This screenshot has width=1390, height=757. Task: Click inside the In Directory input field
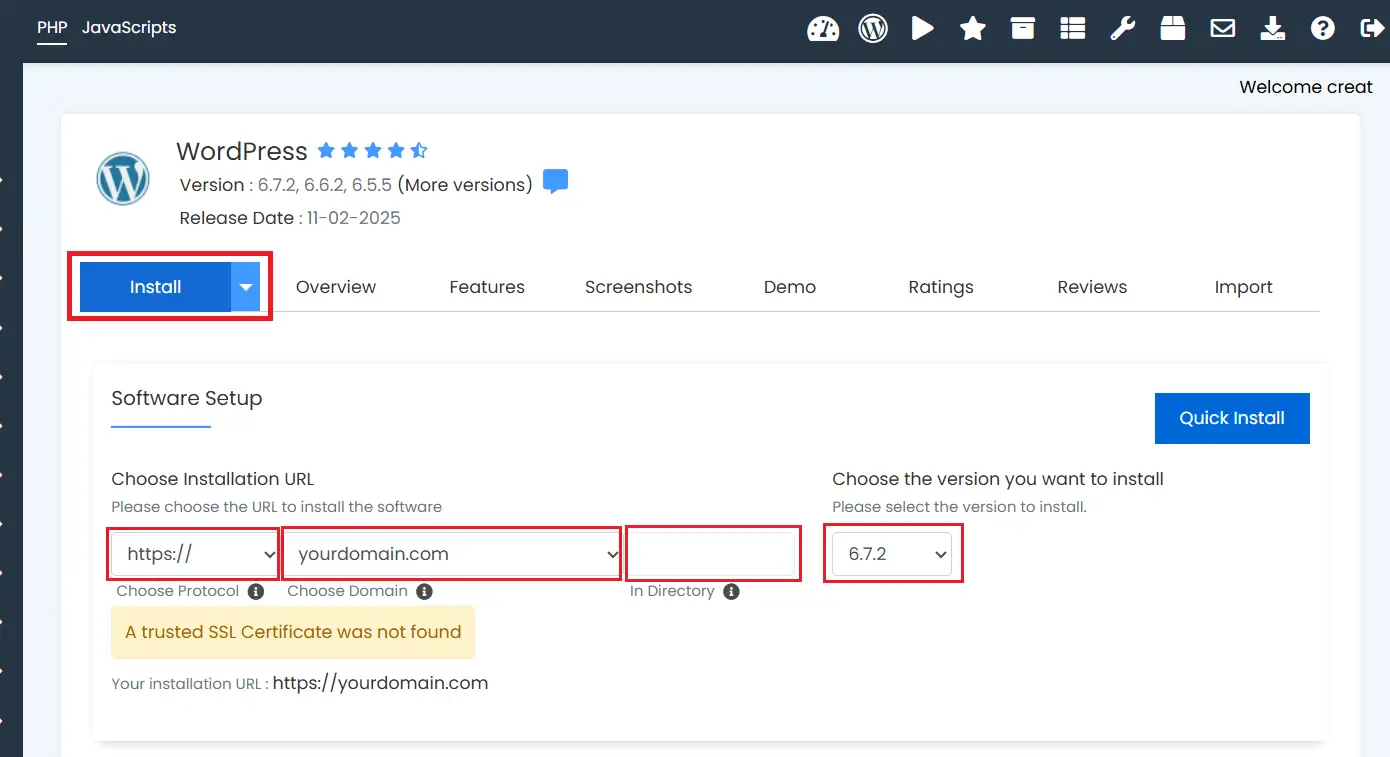point(712,553)
